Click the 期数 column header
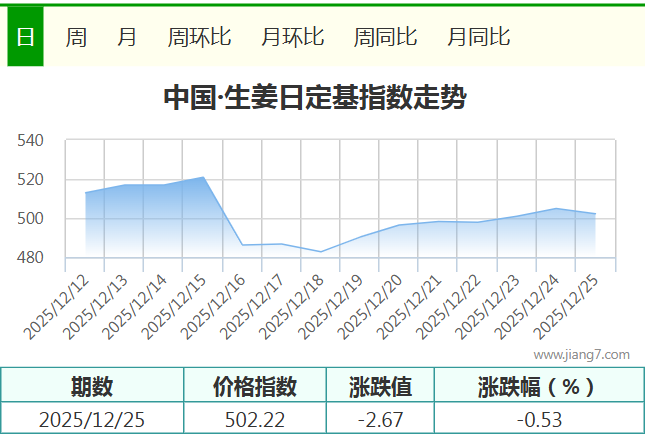 [92, 386]
